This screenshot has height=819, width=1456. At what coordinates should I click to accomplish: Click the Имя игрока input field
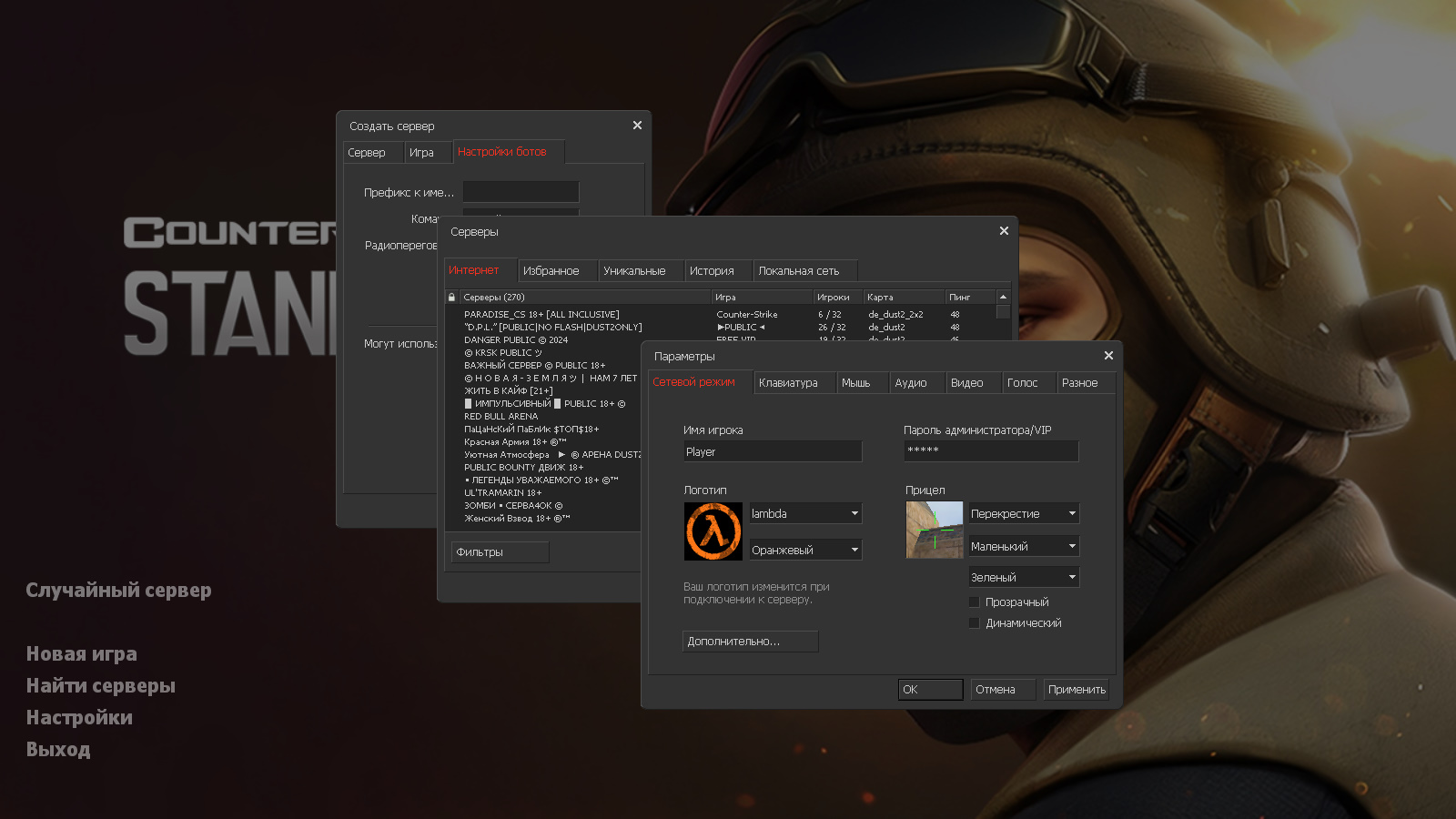772,452
